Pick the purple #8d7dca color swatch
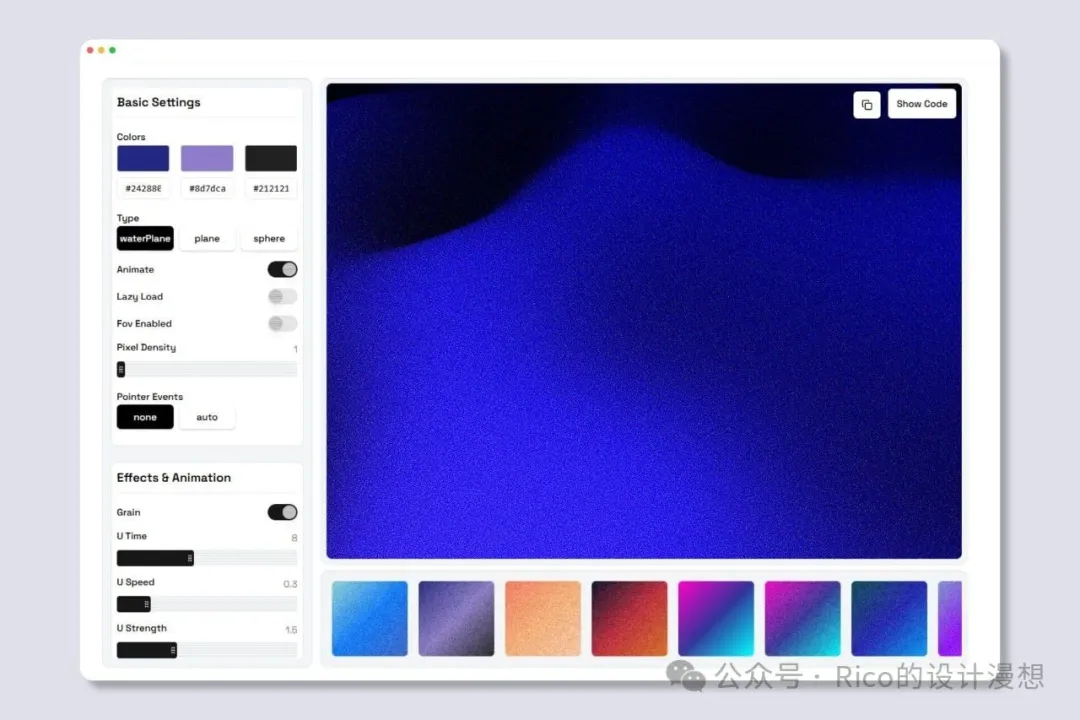Viewport: 1080px width, 720px height. pyautogui.click(x=207, y=159)
